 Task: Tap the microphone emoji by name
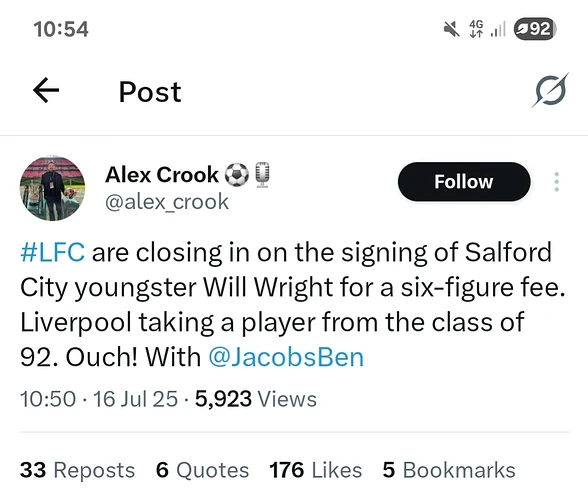click(x=262, y=175)
